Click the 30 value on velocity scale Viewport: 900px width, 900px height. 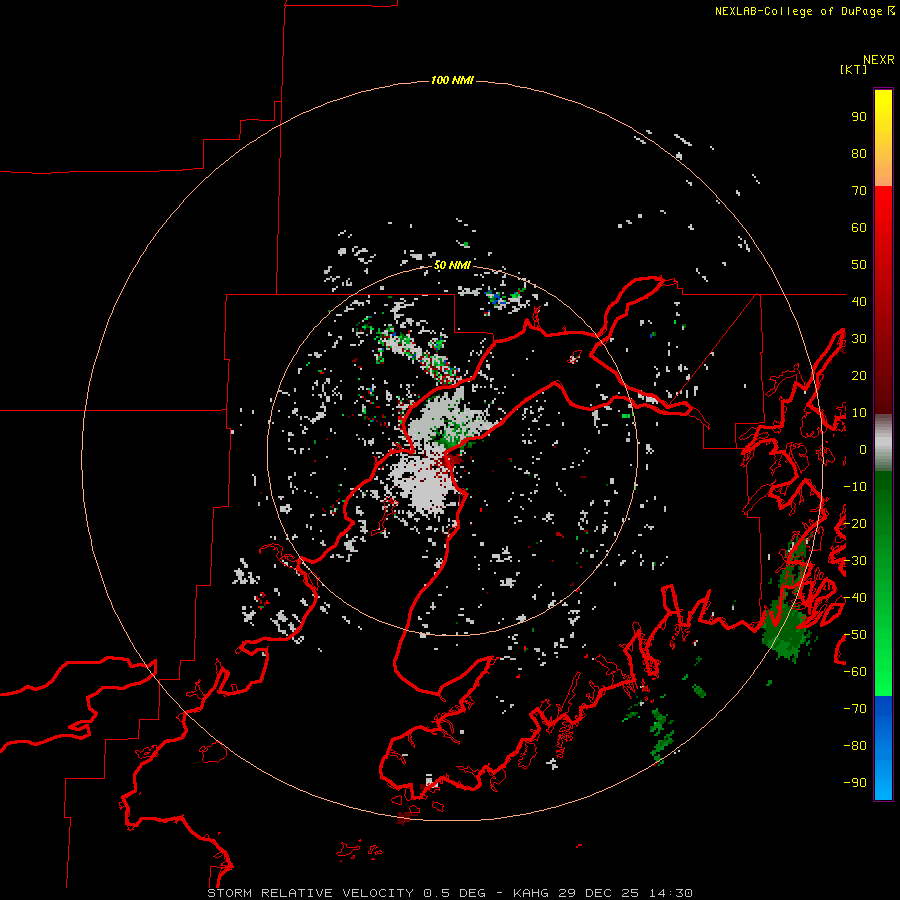[x=859, y=339]
